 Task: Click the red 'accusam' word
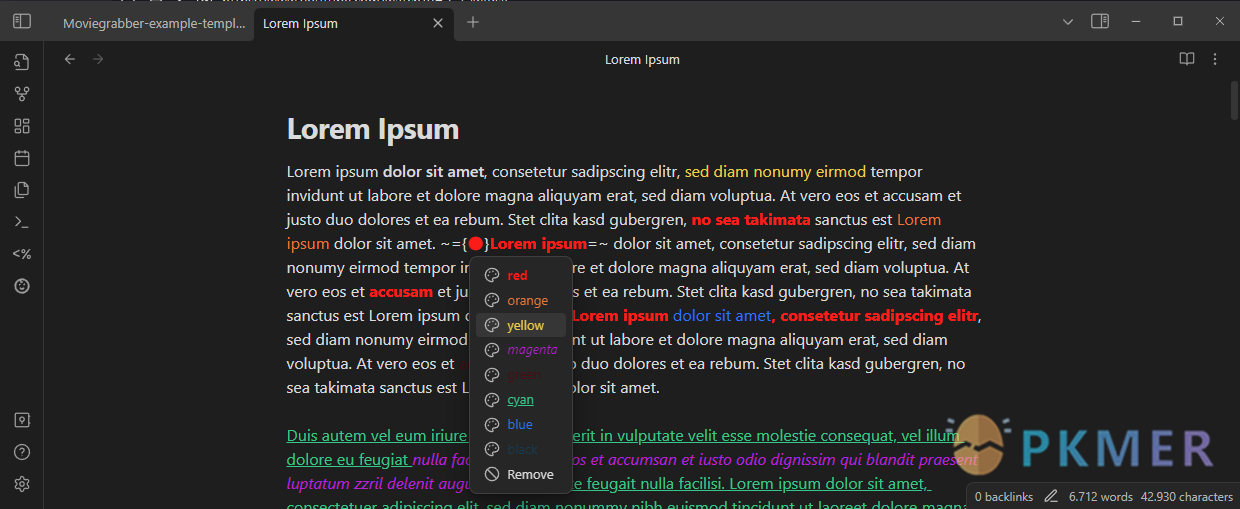click(401, 292)
